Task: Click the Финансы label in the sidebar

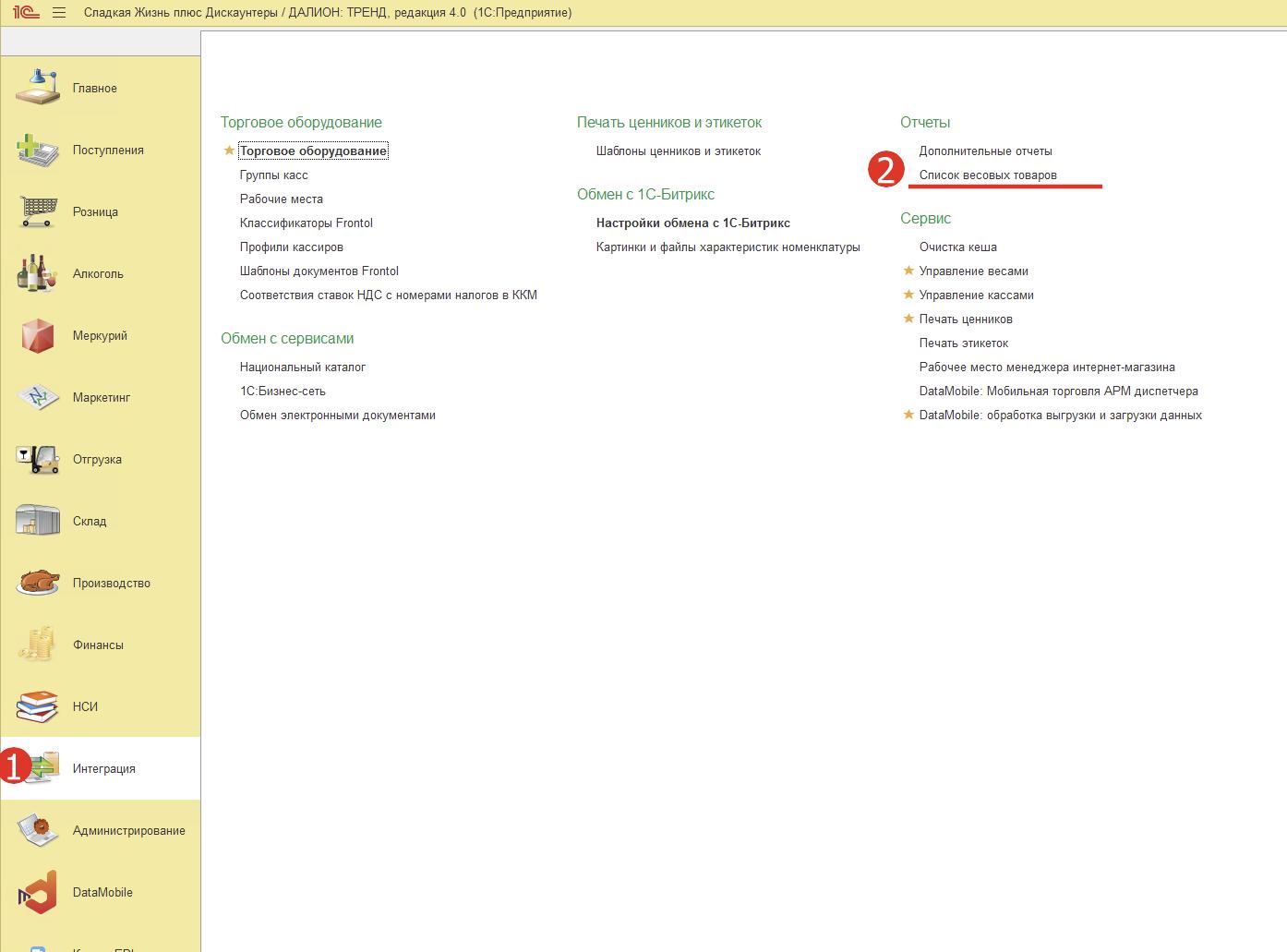Action: coord(98,645)
